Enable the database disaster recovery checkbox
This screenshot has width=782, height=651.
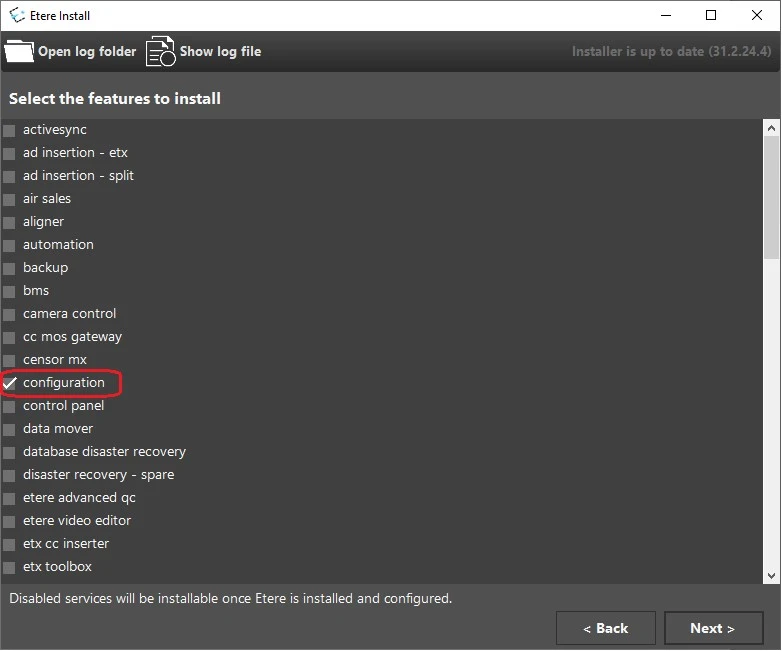tap(9, 452)
